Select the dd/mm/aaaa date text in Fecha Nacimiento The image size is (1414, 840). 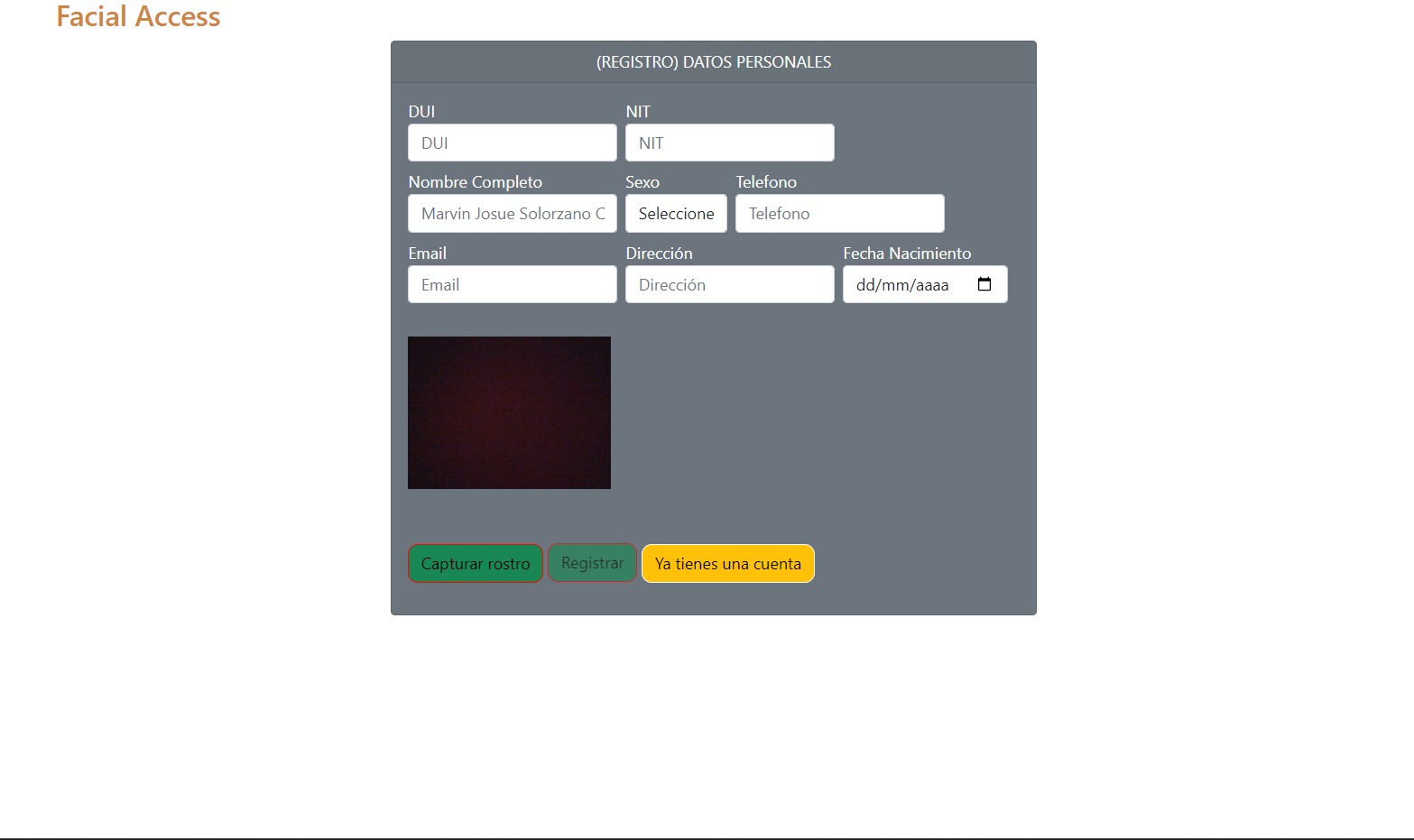click(x=902, y=285)
